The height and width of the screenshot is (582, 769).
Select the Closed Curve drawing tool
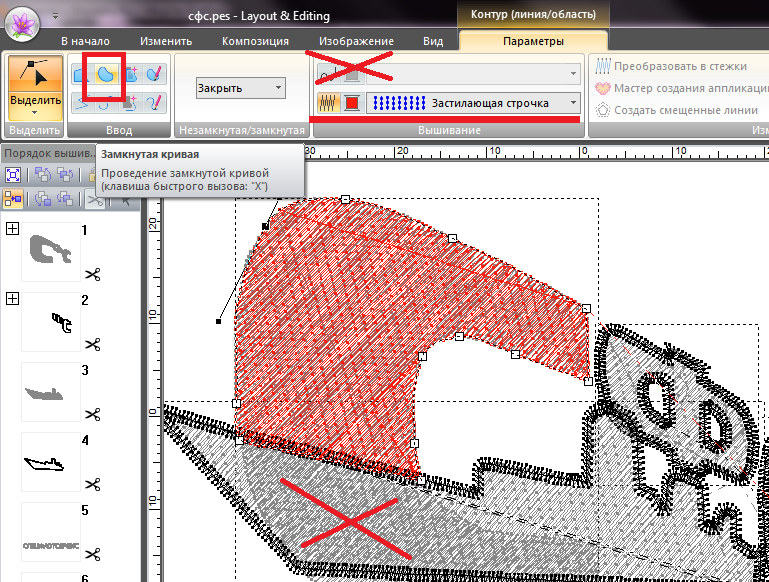tap(105, 75)
